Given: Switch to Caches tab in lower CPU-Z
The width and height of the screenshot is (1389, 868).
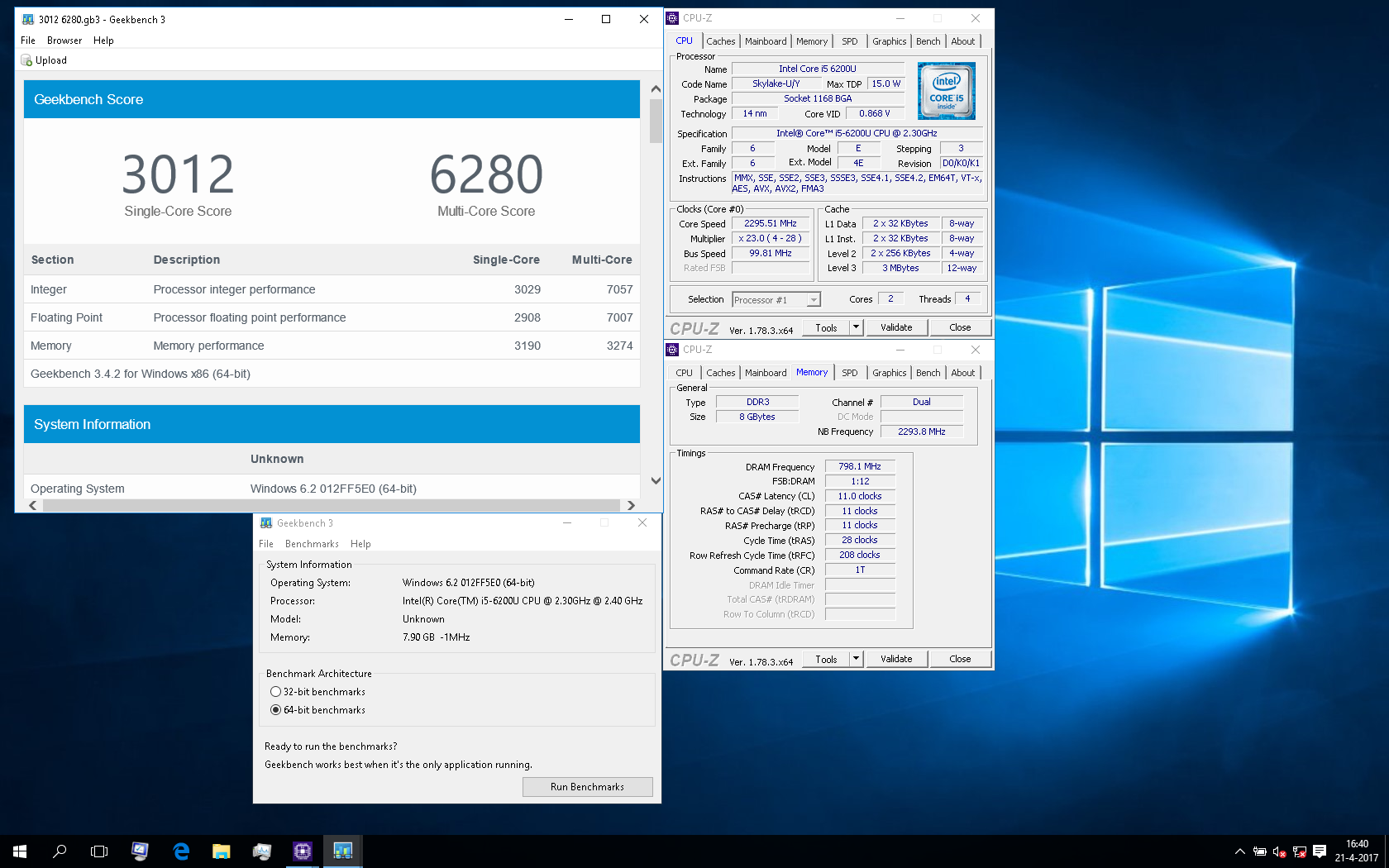Looking at the screenshot, I should pyautogui.click(x=720, y=373).
